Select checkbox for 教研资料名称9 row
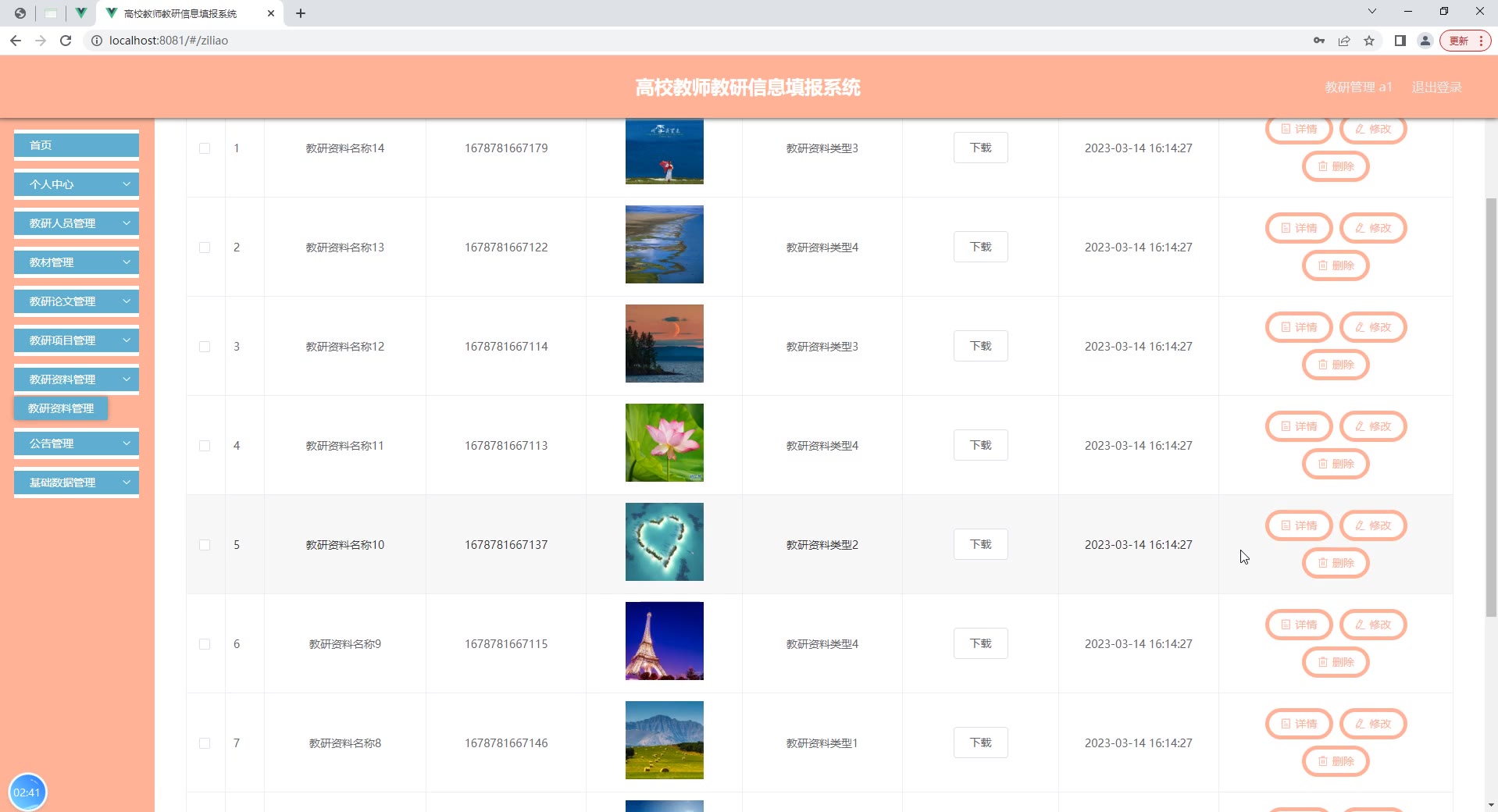This screenshot has width=1498, height=812. 205,644
